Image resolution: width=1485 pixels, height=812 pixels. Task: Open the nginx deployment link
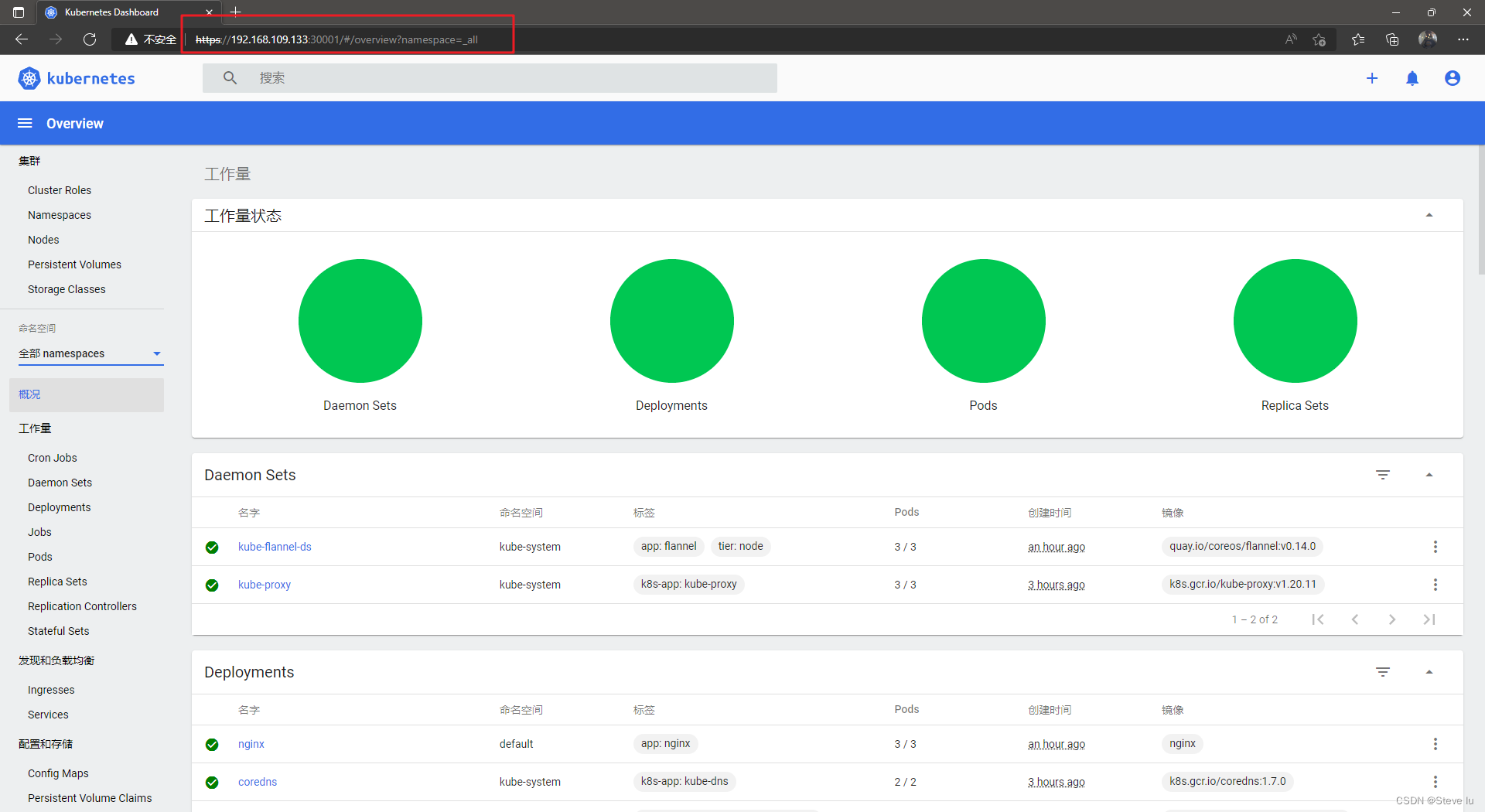pos(251,744)
